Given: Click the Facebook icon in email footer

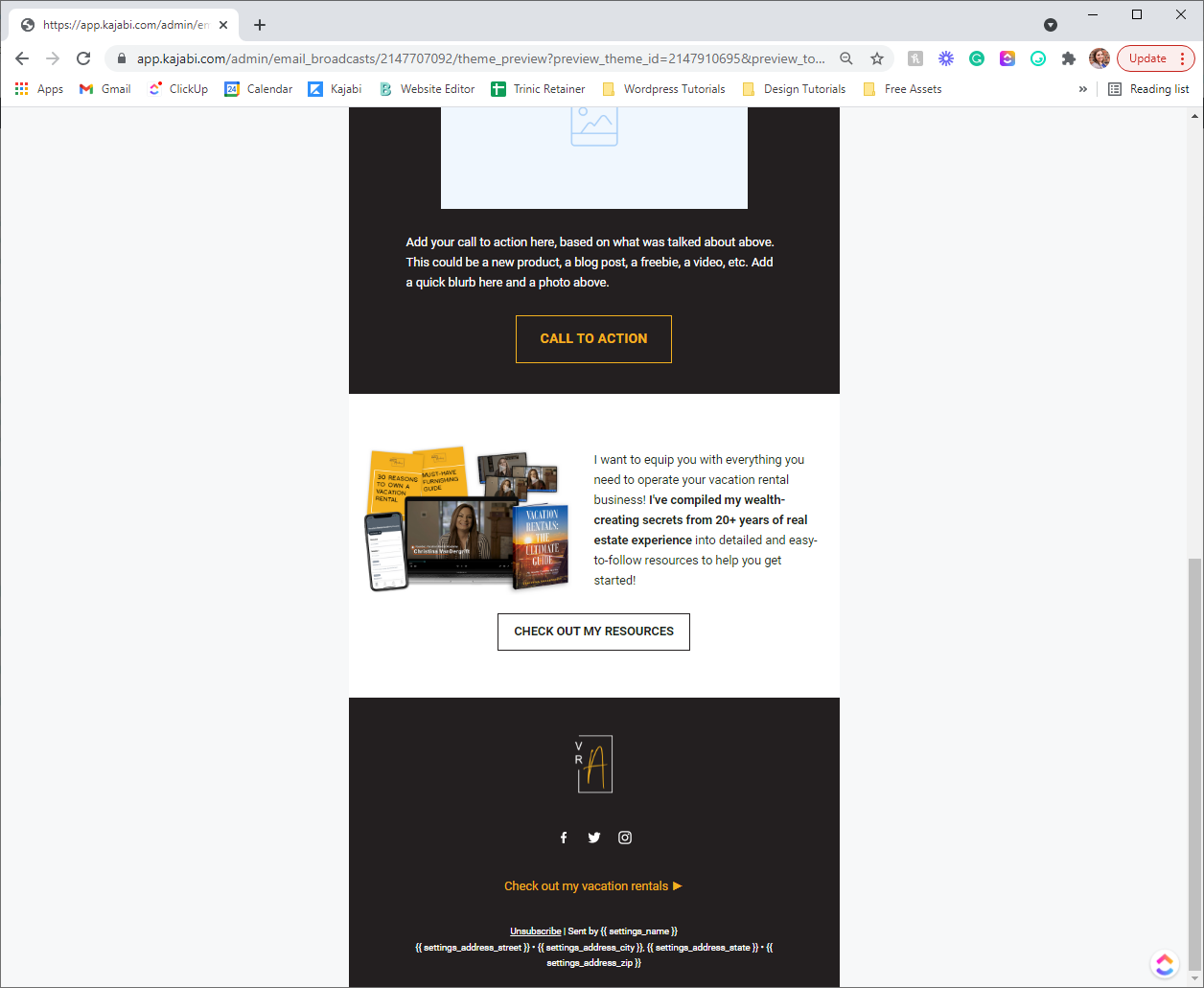Looking at the screenshot, I should coord(564,838).
